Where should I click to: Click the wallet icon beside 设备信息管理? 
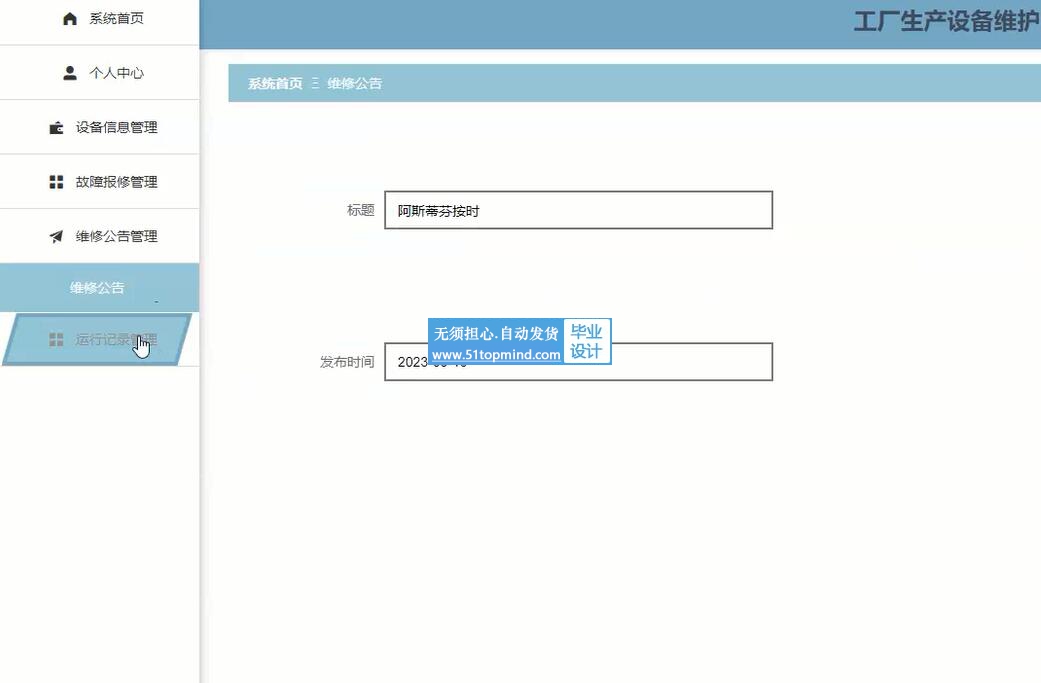pos(57,128)
